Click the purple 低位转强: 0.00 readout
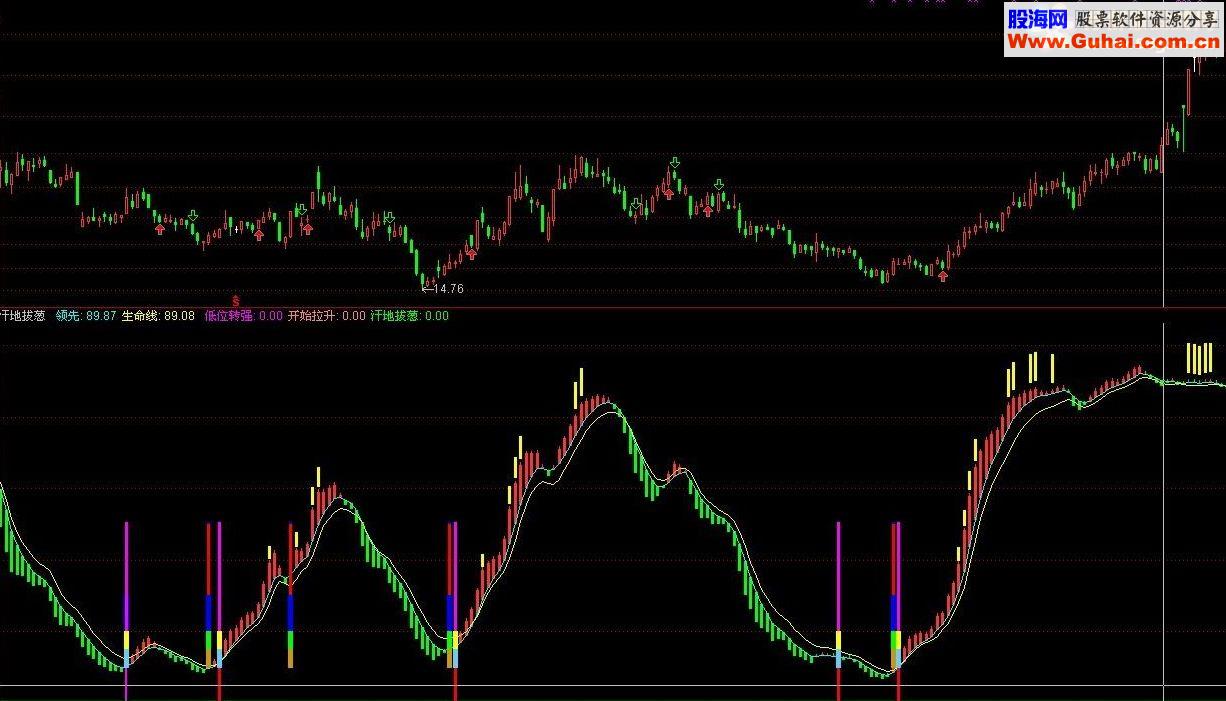Viewport: 1226px width, 701px height. [243, 316]
